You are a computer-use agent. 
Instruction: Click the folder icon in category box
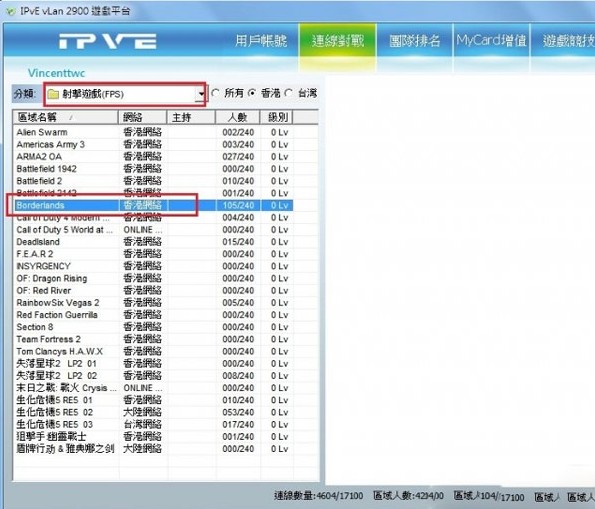coord(53,94)
